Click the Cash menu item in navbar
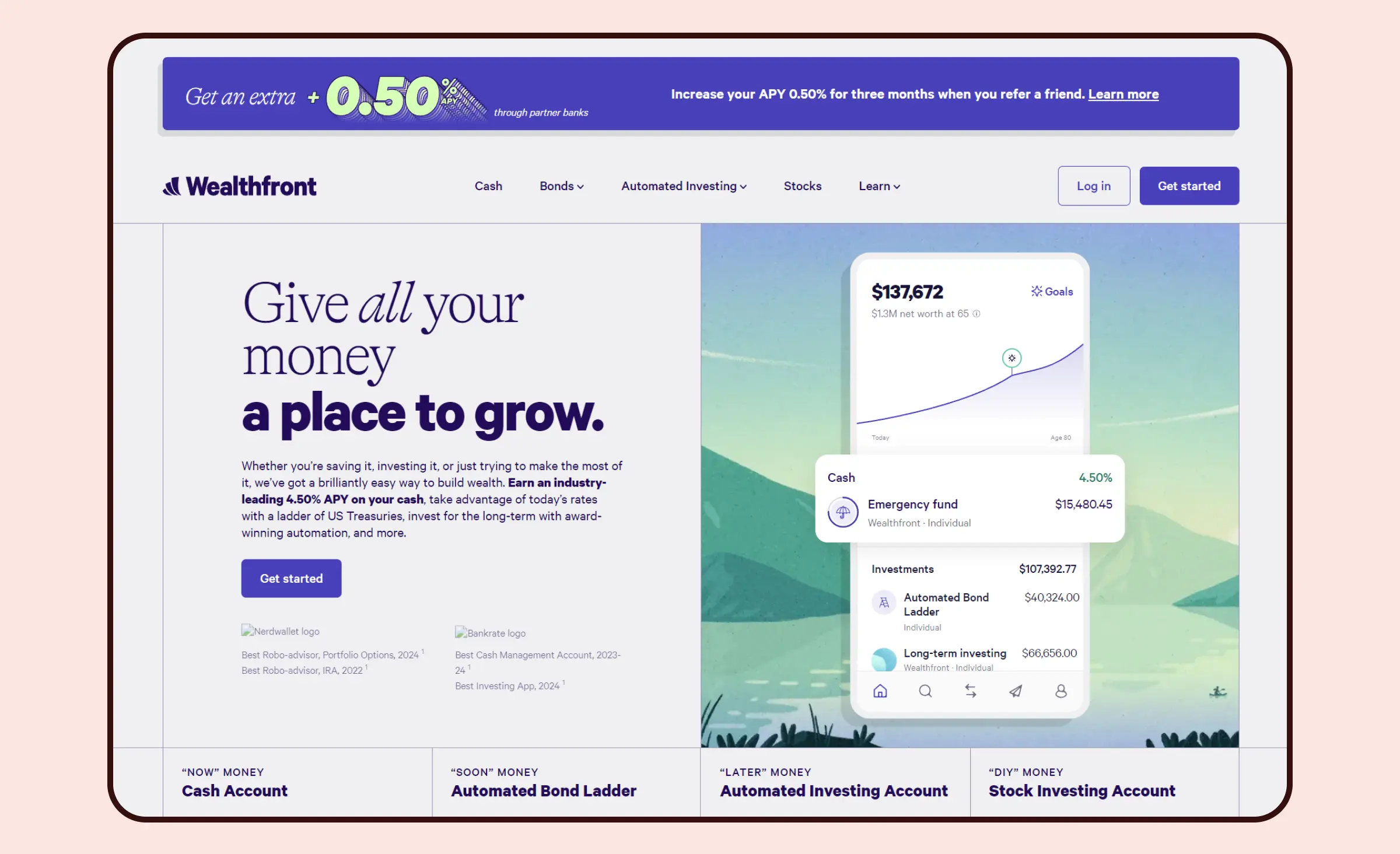 [489, 186]
